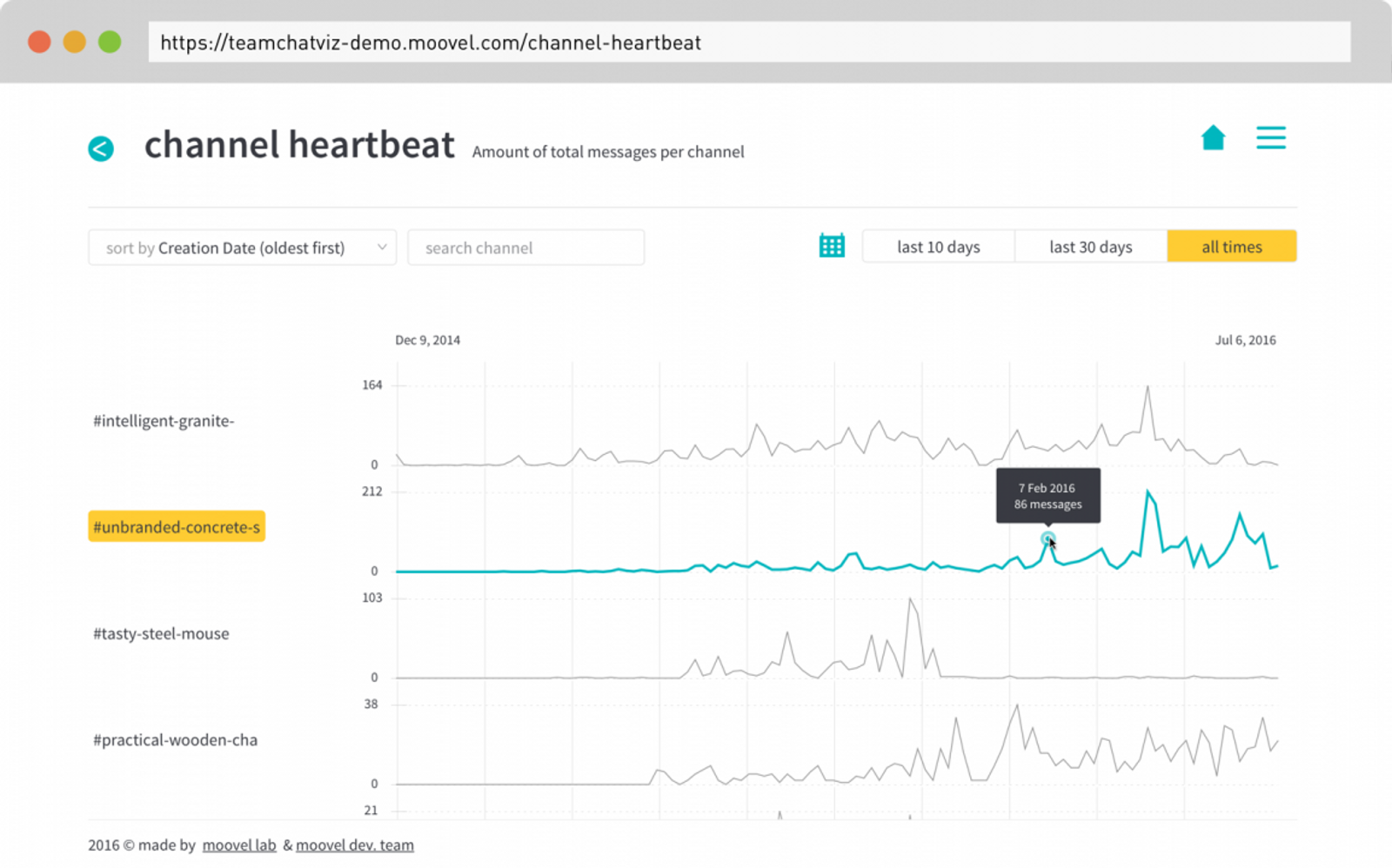1392x868 pixels.
Task: Focus the search channel input field
Action: (x=525, y=248)
